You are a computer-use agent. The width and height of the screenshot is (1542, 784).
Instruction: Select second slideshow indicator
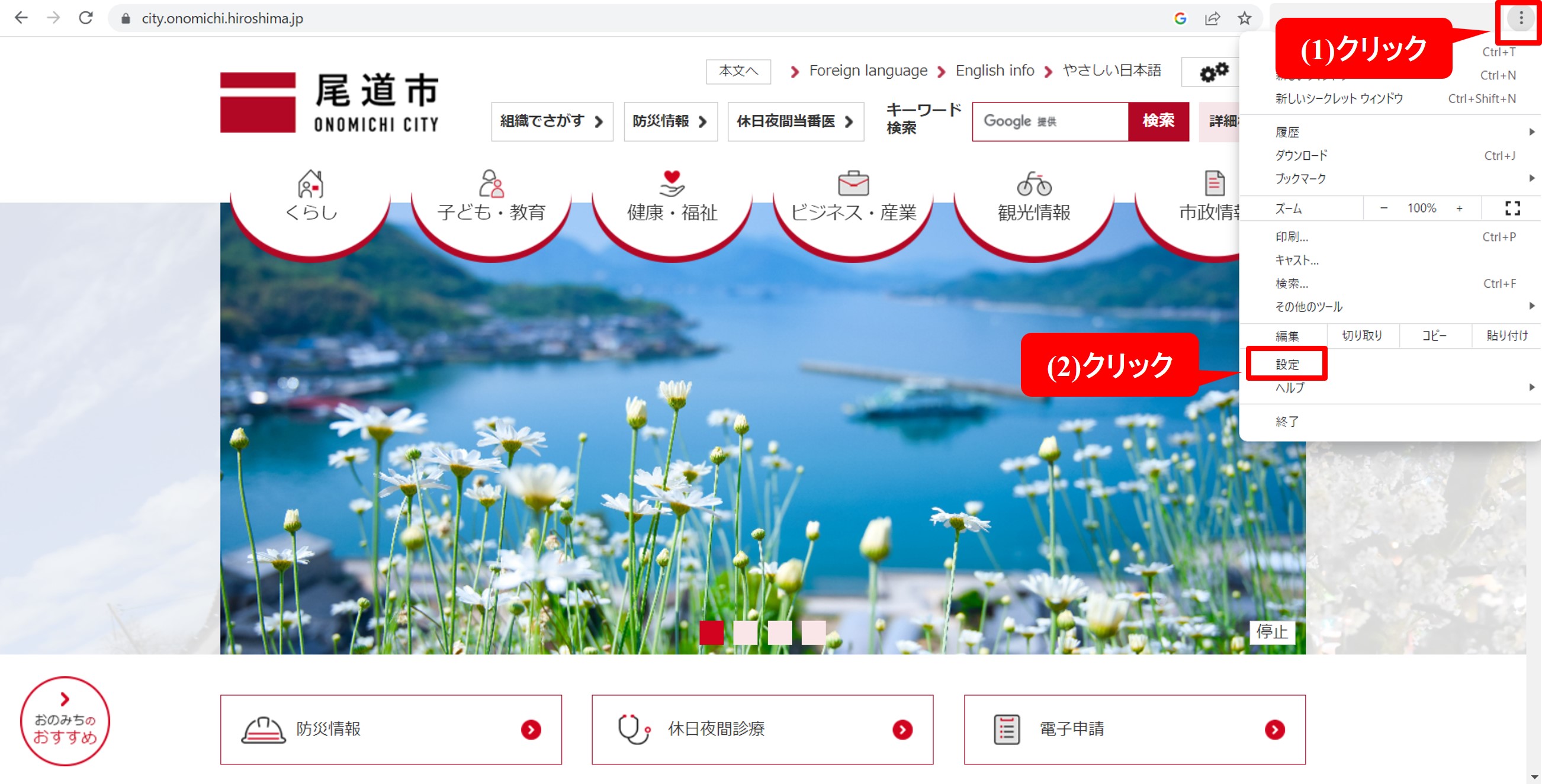(x=746, y=632)
